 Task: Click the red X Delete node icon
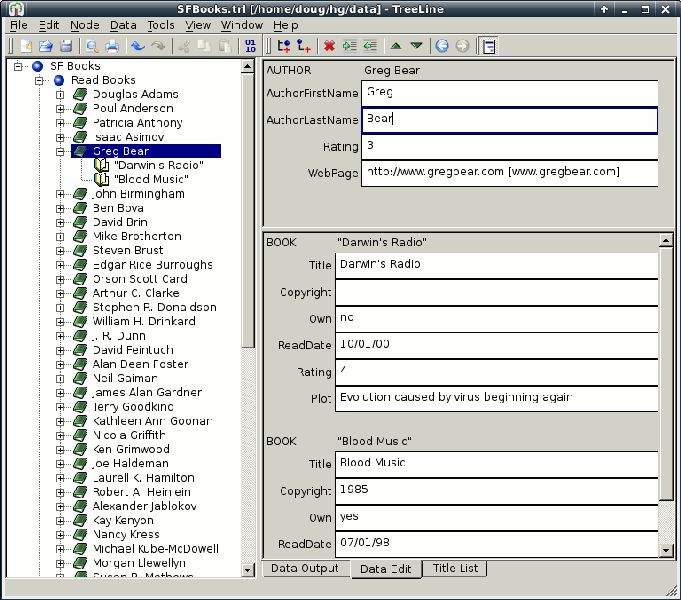tap(329, 46)
